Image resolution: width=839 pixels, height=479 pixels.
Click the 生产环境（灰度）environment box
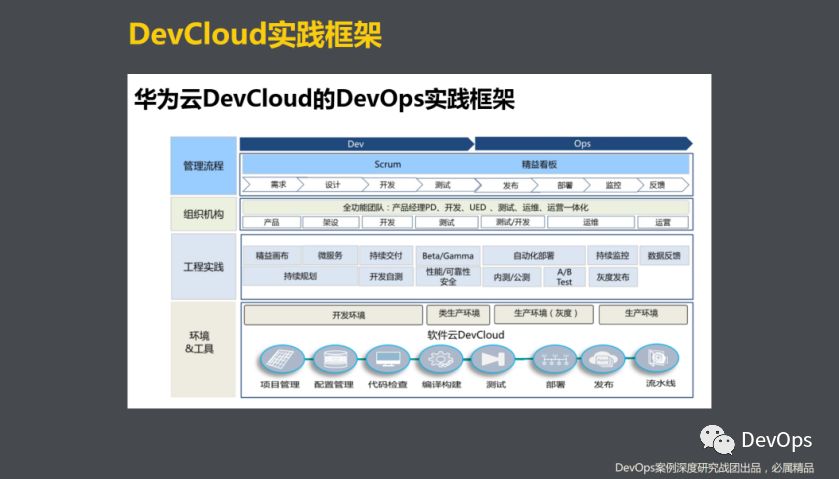pos(544,314)
